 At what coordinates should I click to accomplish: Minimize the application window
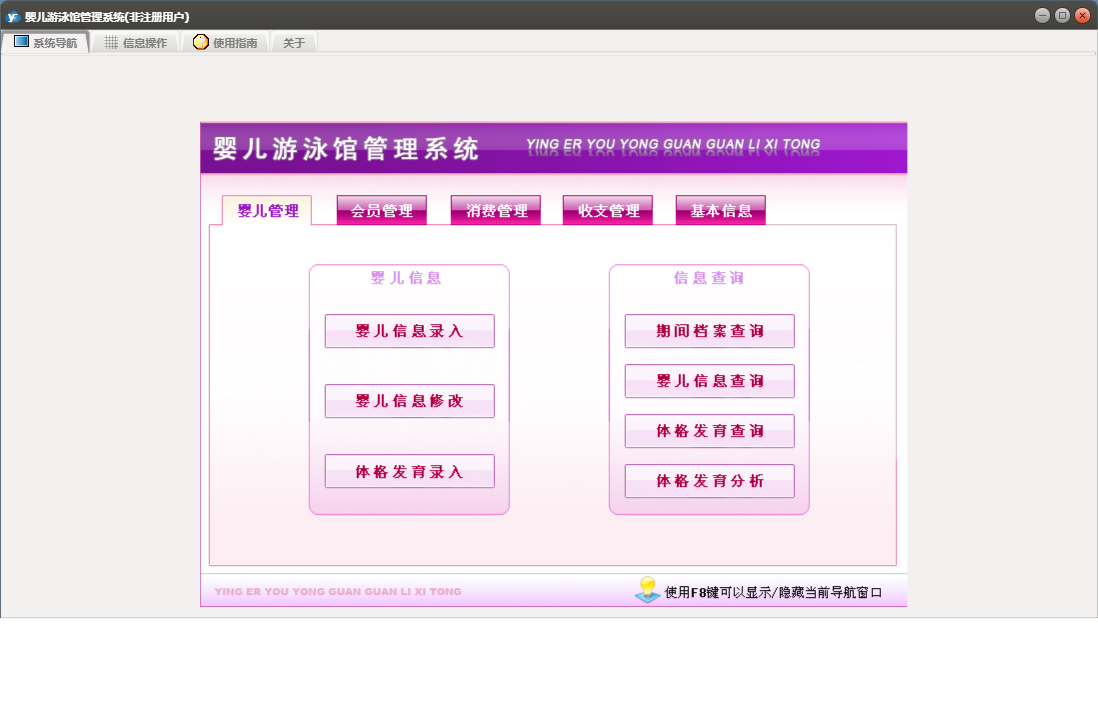click(1042, 15)
